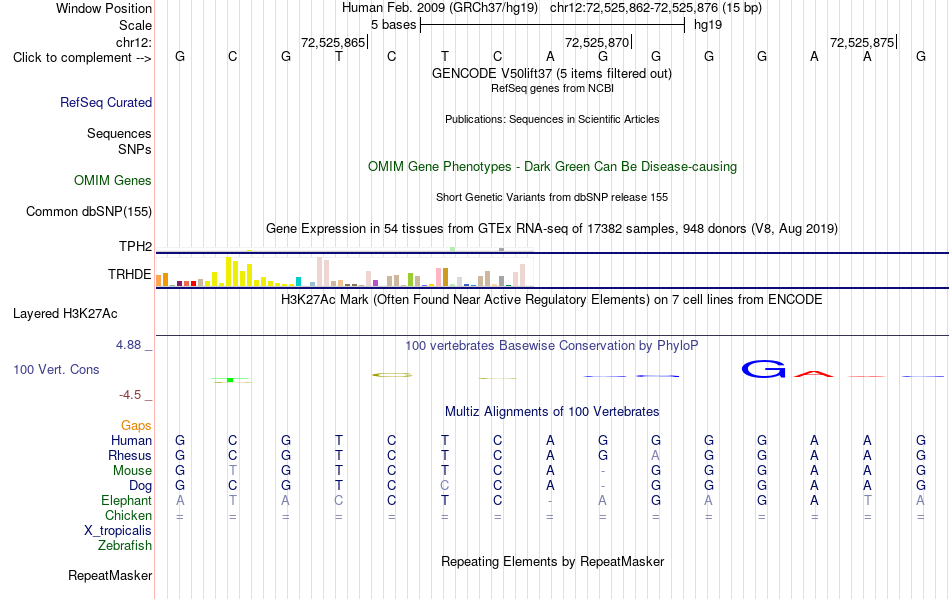This screenshot has height=599, width=950.
Task: Click the TRHDE gene expression label
Action: click(x=130, y=274)
